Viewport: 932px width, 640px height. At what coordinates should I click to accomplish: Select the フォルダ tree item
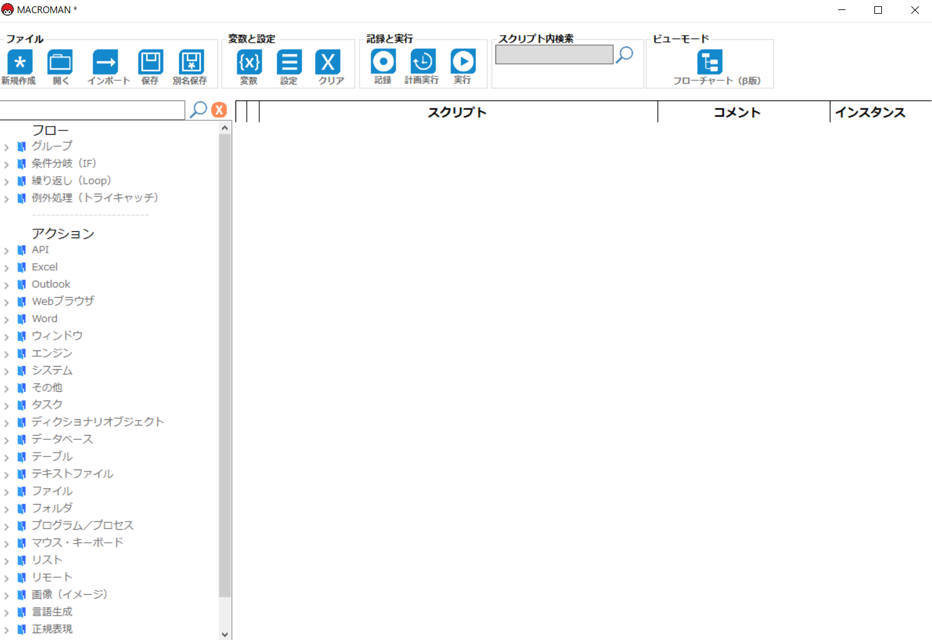pyautogui.click(x=52, y=508)
